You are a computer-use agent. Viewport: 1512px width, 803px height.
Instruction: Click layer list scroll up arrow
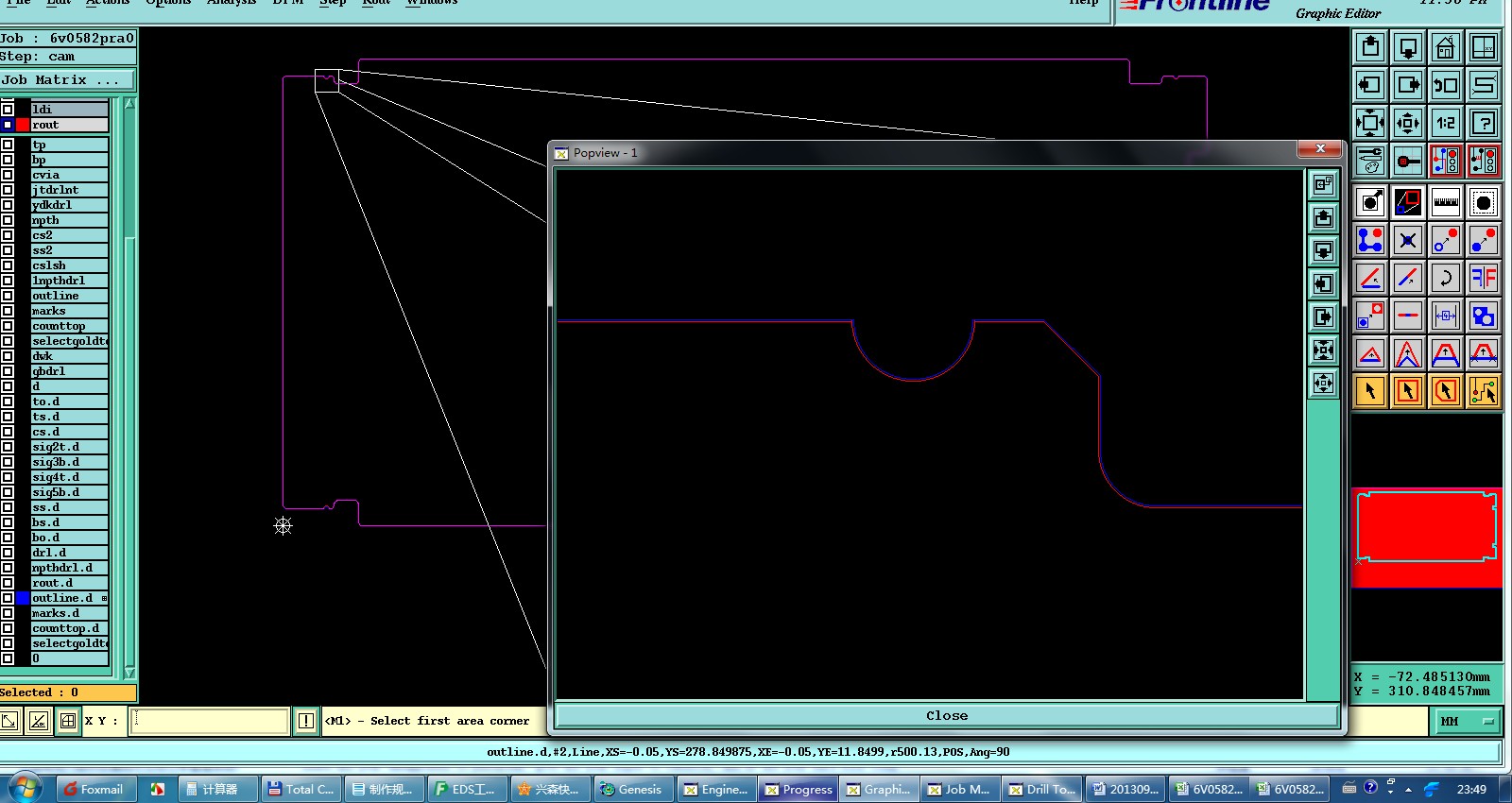click(x=129, y=104)
